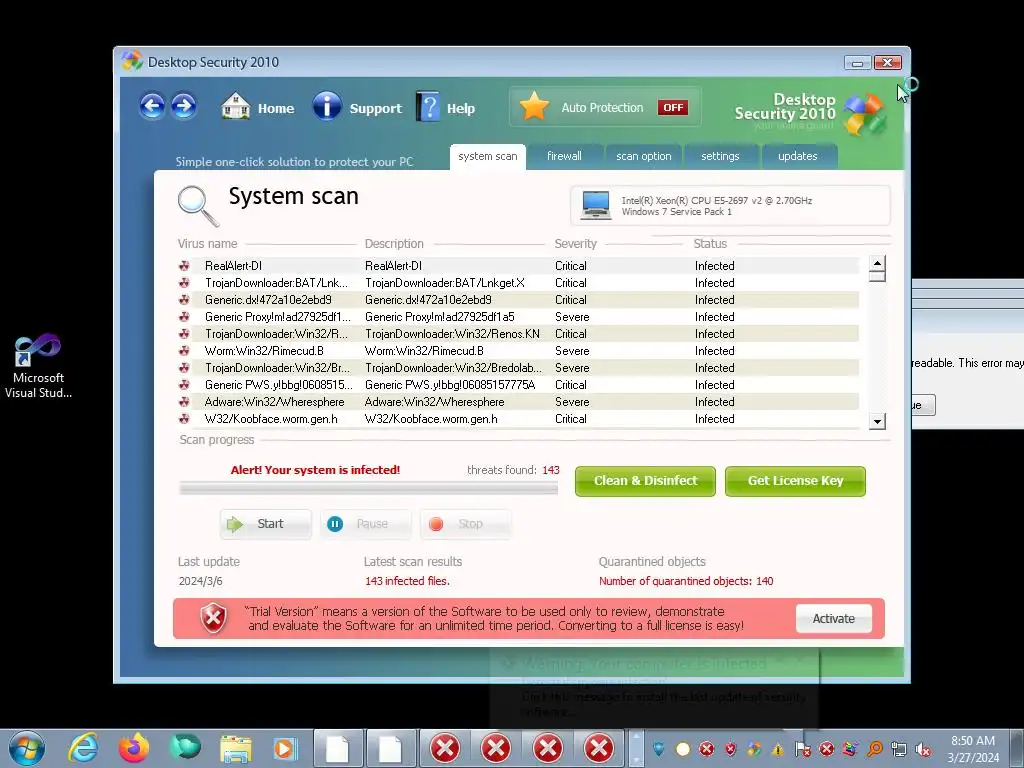The height and width of the screenshot is (768, 1024).
Task: Select the TrojanDownloader:Win32/Renos.KN description cell
Action: tap(453, 334)
